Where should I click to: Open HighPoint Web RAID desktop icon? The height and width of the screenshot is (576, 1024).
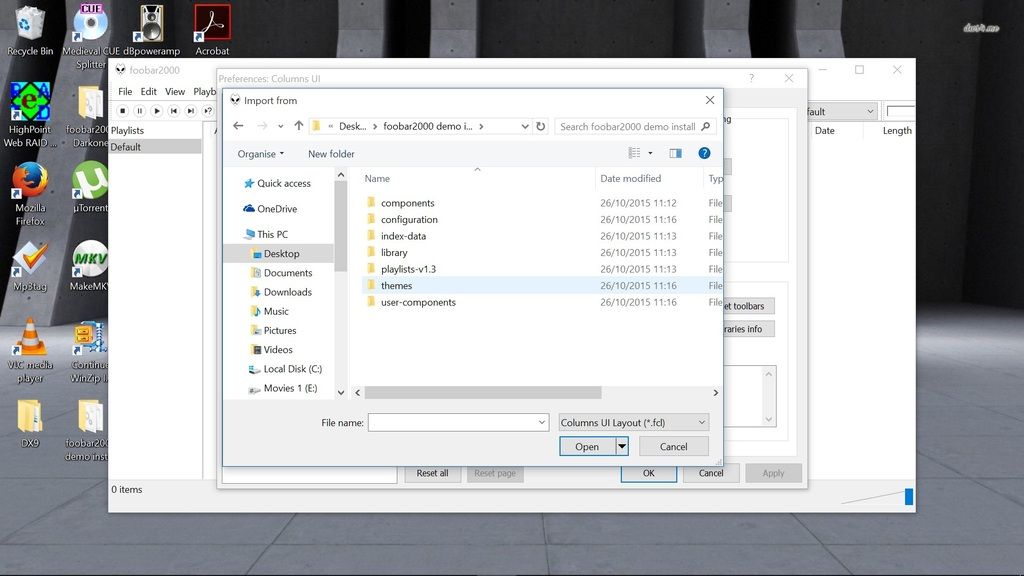tap(30, 115)
